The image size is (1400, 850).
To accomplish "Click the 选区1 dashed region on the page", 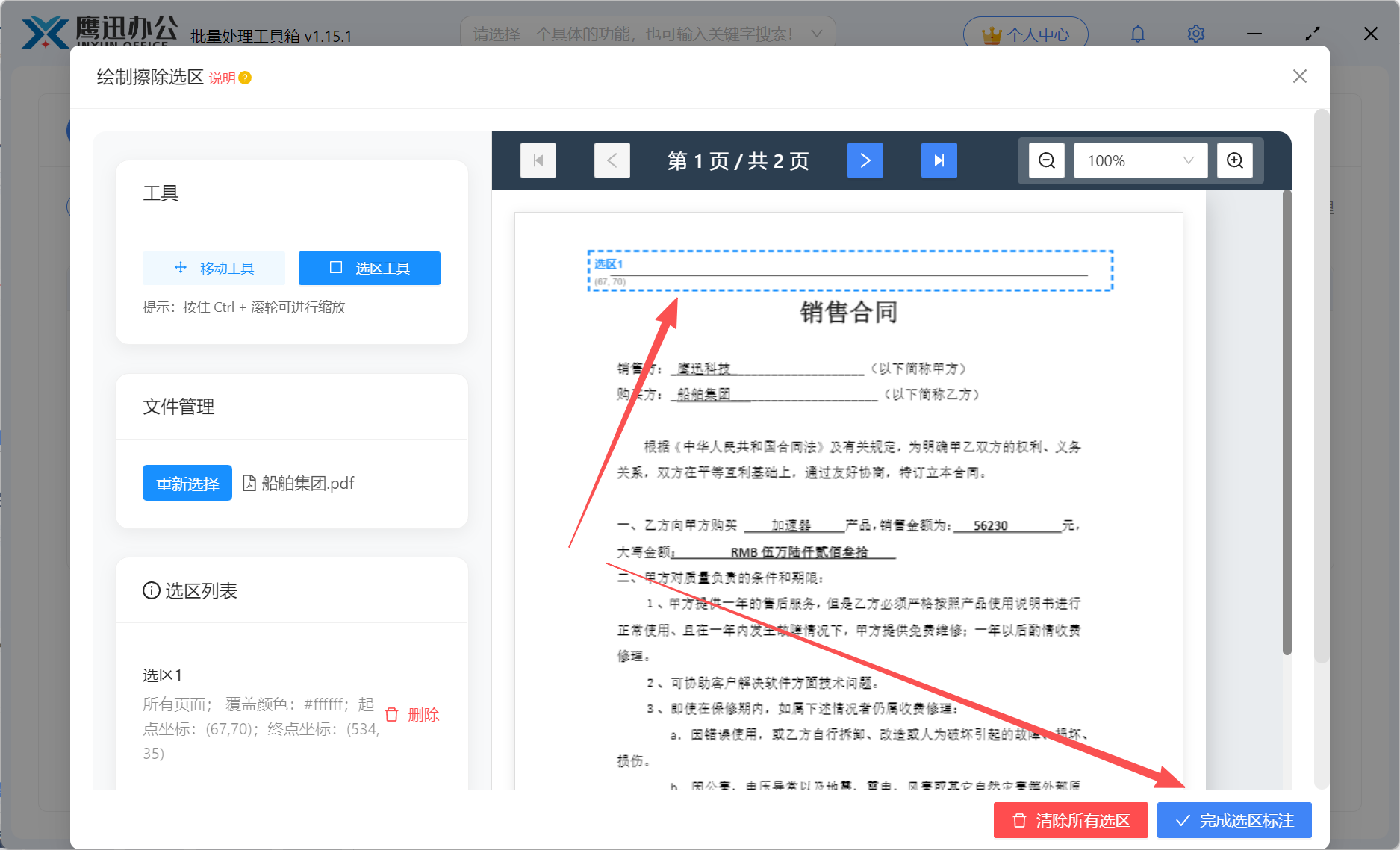I will [850, 270].
